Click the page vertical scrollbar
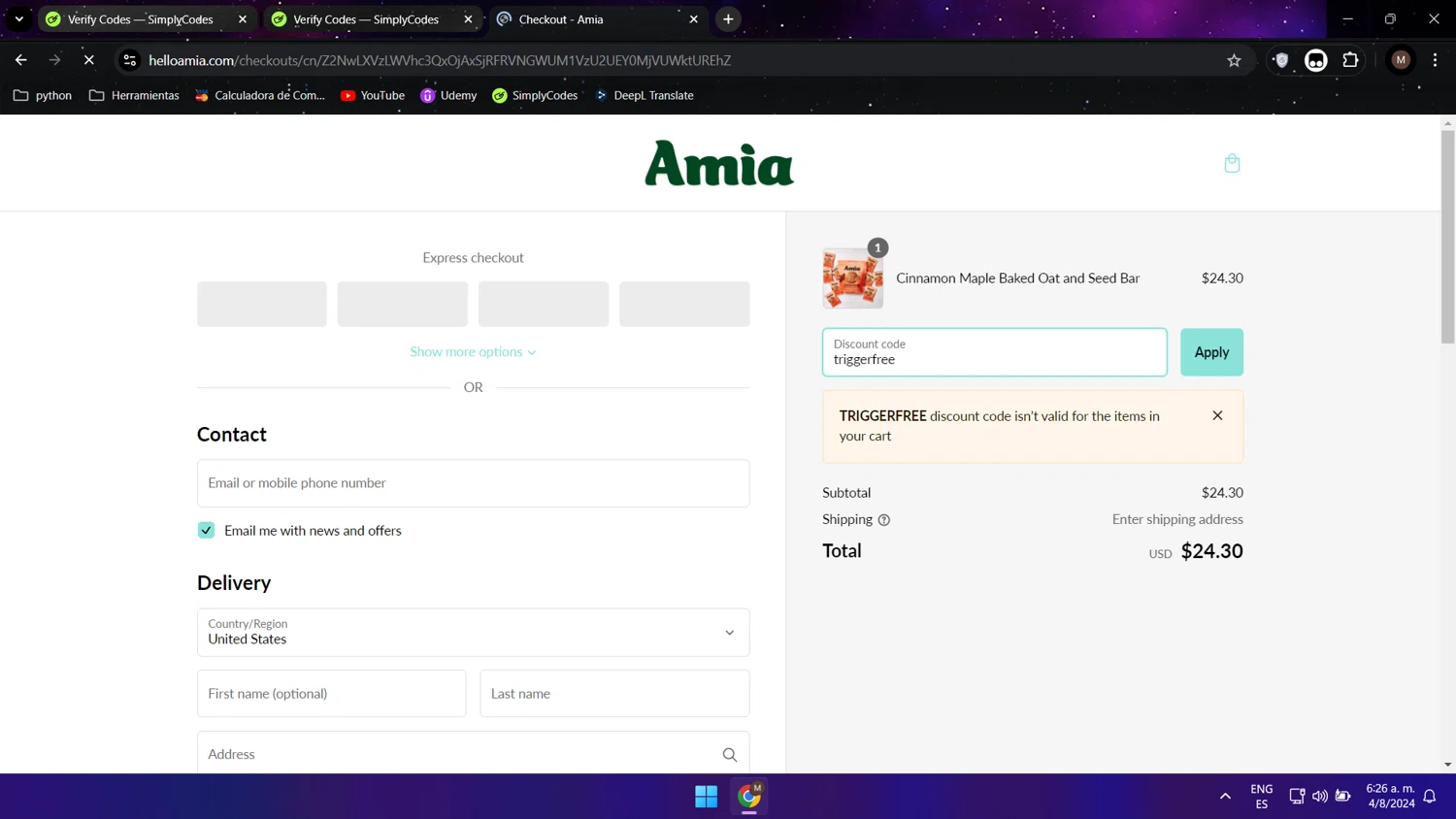This screenshot has width=1456, height=819. pyautogui.click(x=1447, y=237)
